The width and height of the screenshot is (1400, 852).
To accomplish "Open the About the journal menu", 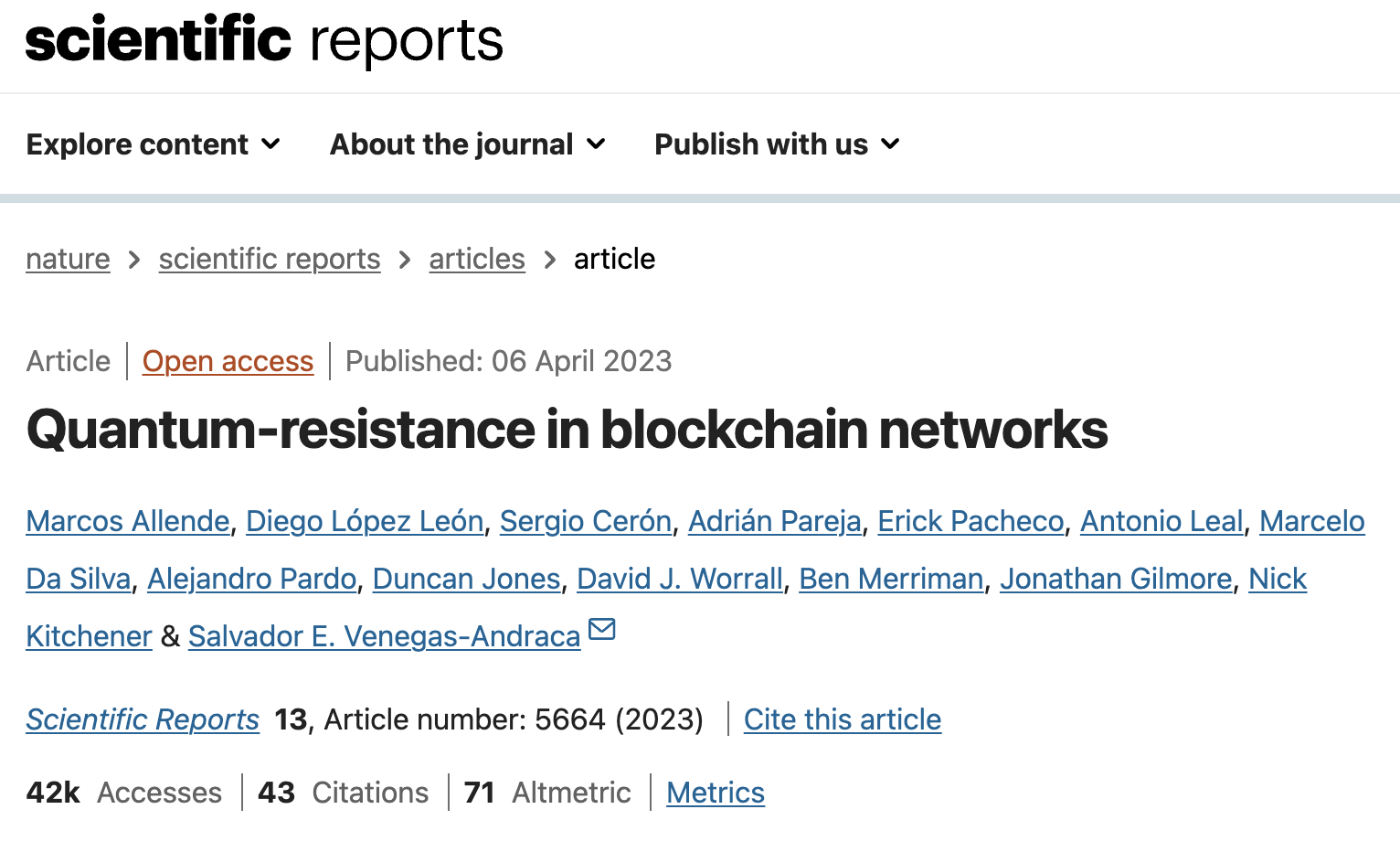I will coord(468,144).
